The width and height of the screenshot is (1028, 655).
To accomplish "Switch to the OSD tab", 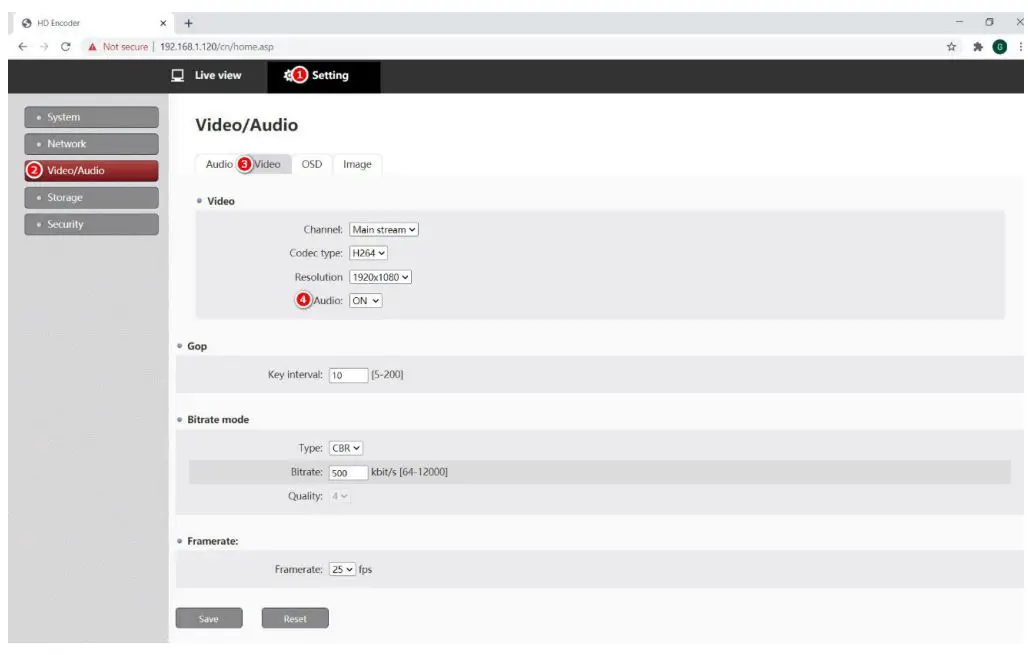I will (x=312, y=164).
